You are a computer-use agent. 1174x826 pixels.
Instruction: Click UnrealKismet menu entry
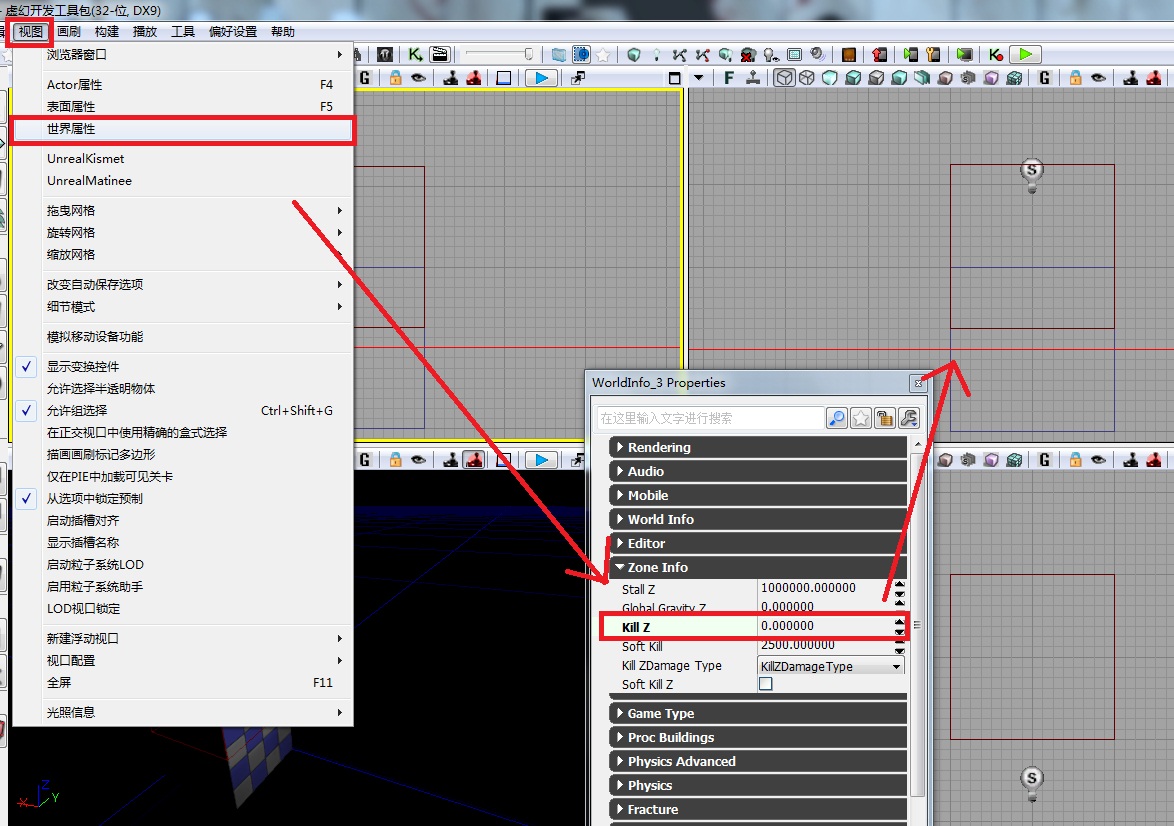coord(86,159)
